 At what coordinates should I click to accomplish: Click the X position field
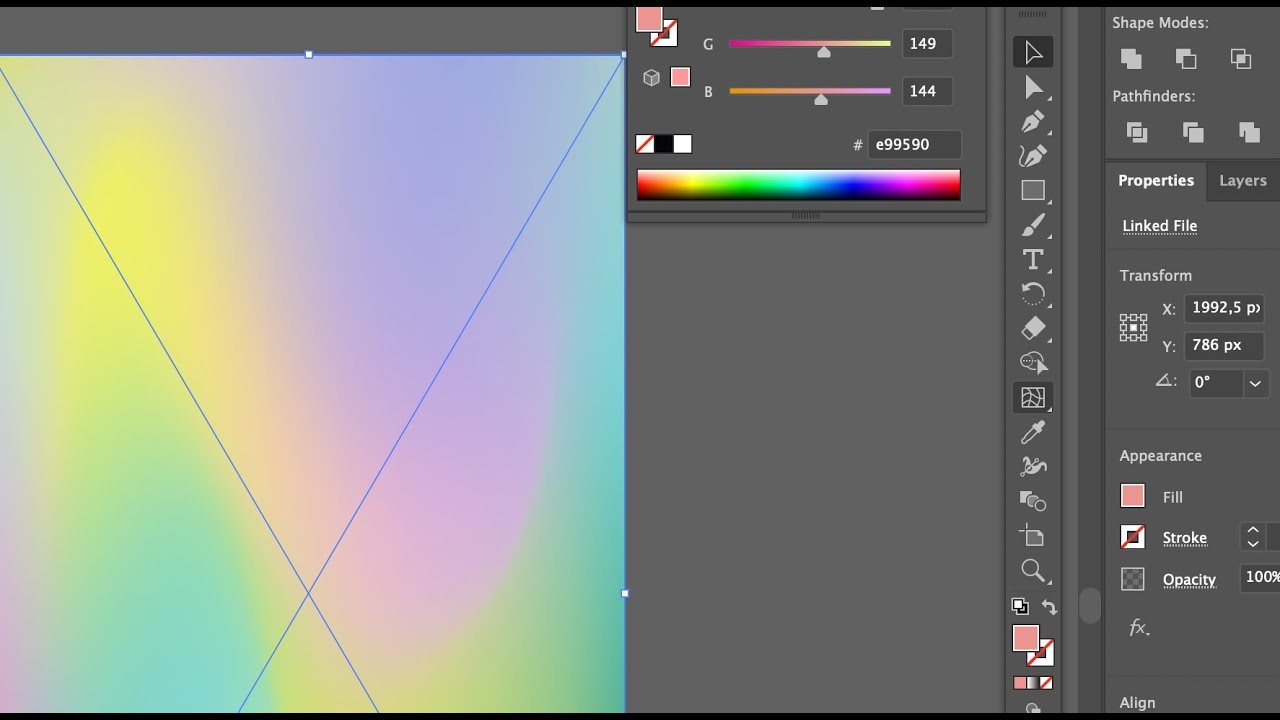click(x=1224, y=308)
